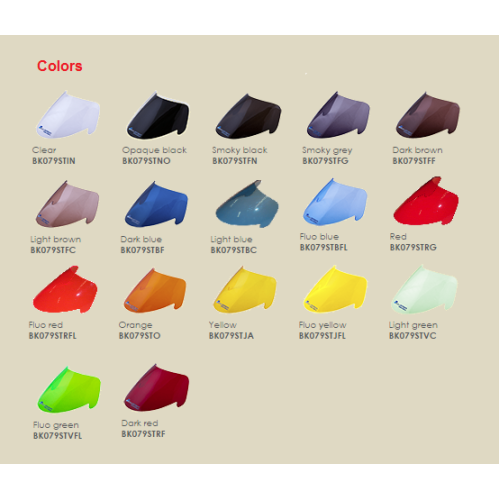Choose the Dark blue windscreen image
Screen dimensions: 500x500
pyautogui.click(x=156, y=204)
